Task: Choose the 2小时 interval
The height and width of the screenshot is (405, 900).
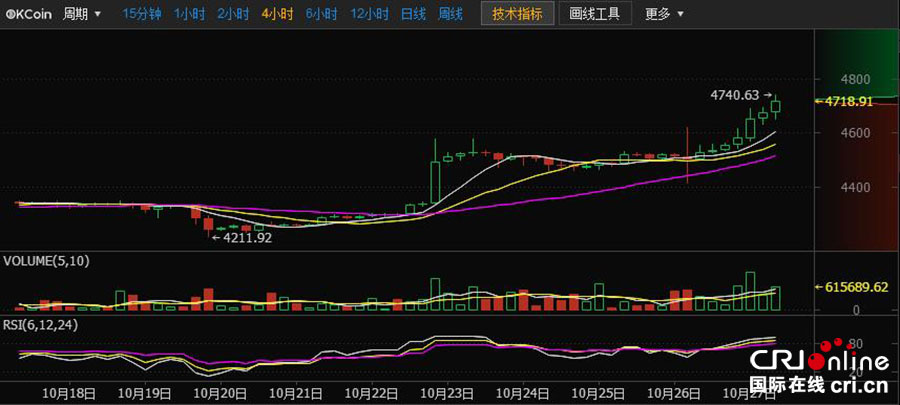Action: click(x=232, y=15)
